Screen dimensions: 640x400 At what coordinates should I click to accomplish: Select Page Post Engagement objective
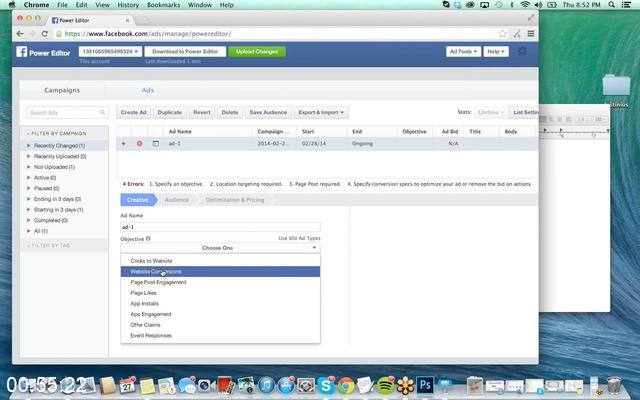[x=220, y=282]
